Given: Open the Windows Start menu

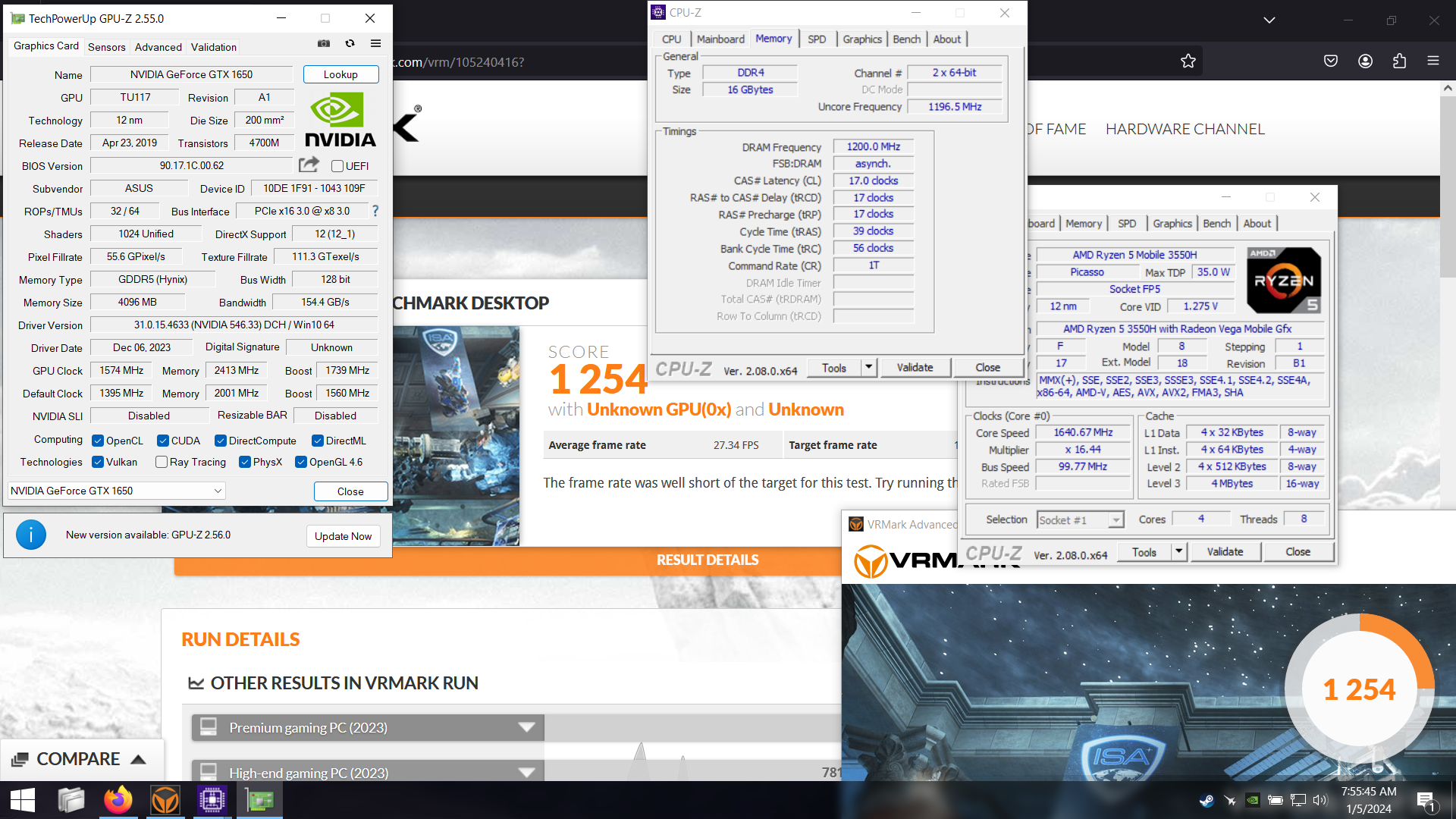Looking at the screenshot, I should coord(23,800).
